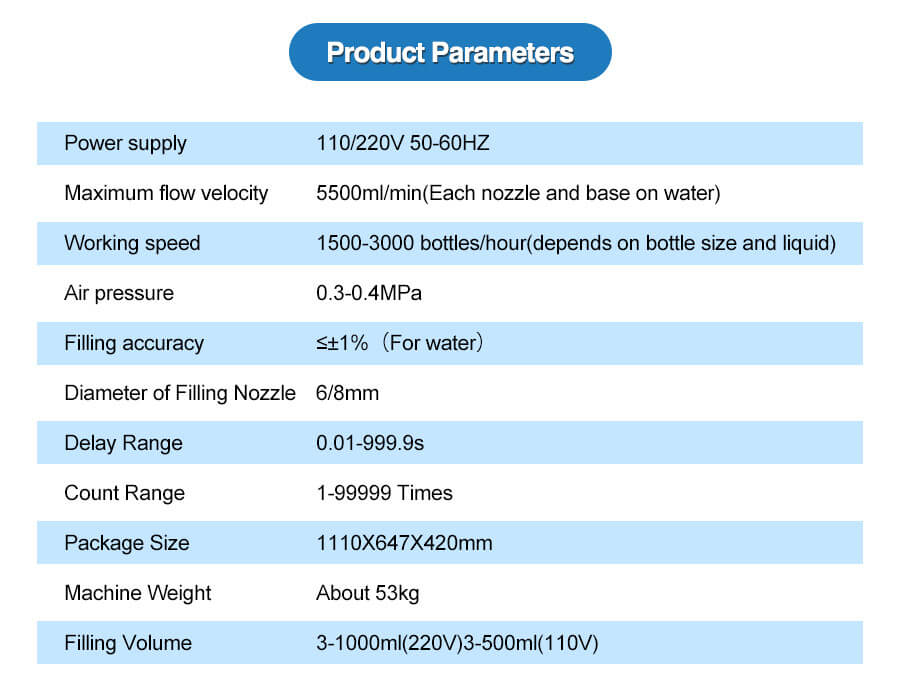Click the 6/8mm nozzle diameter value
The width and height of the screenshot is (900, 687).
(348, 393)
